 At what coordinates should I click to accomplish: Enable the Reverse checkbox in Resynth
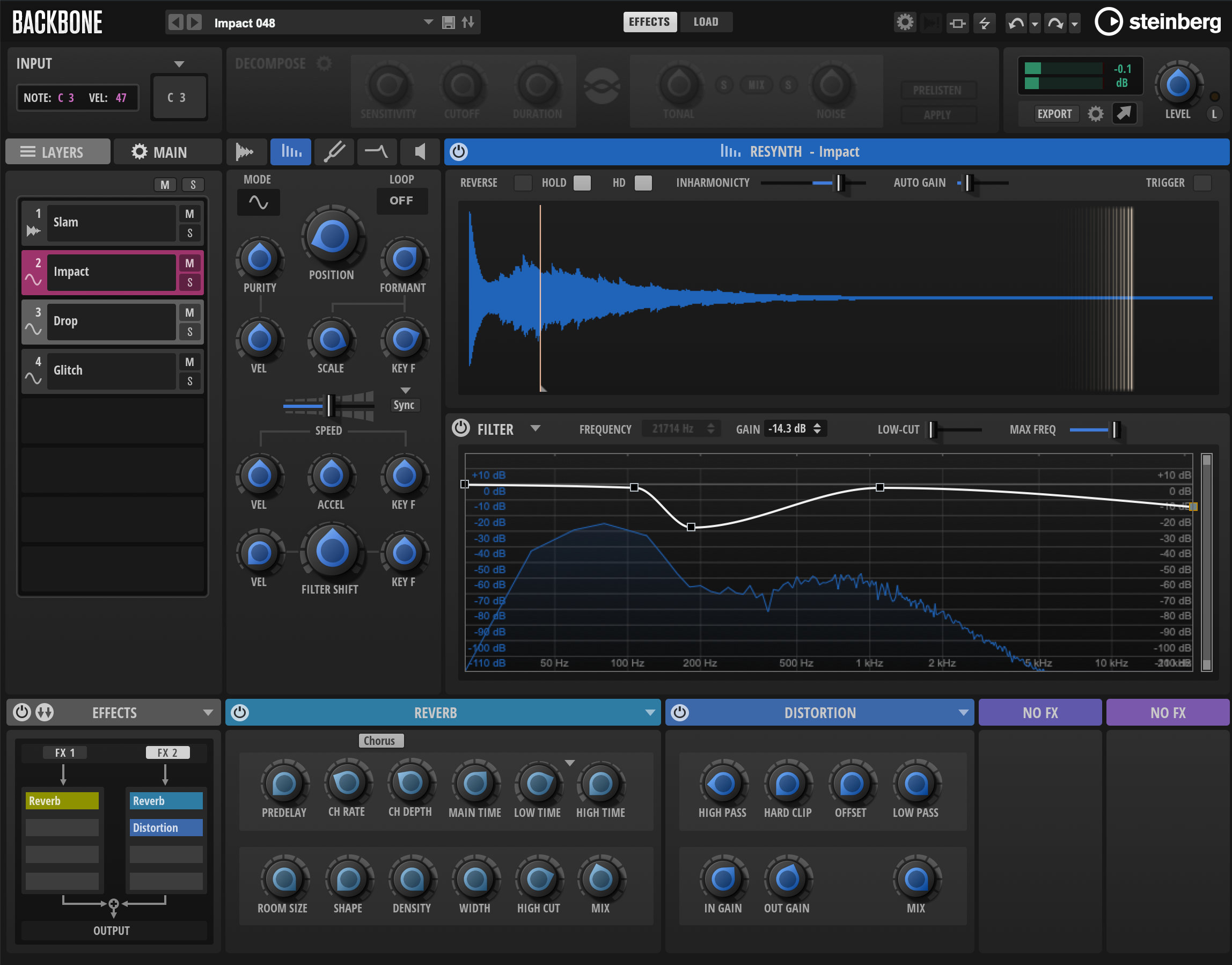pos(523,182)
